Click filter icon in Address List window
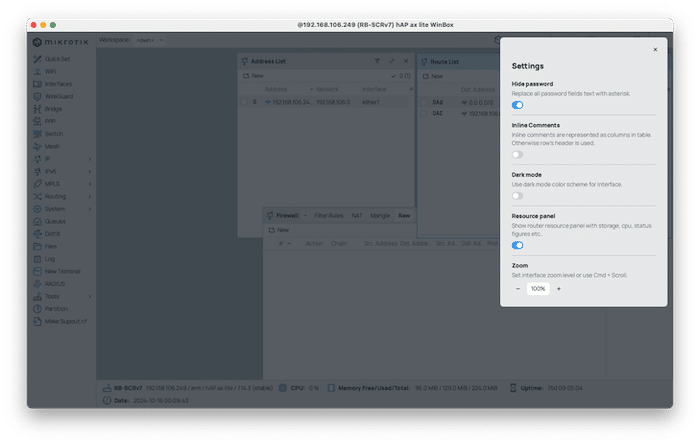 [377, 61]
